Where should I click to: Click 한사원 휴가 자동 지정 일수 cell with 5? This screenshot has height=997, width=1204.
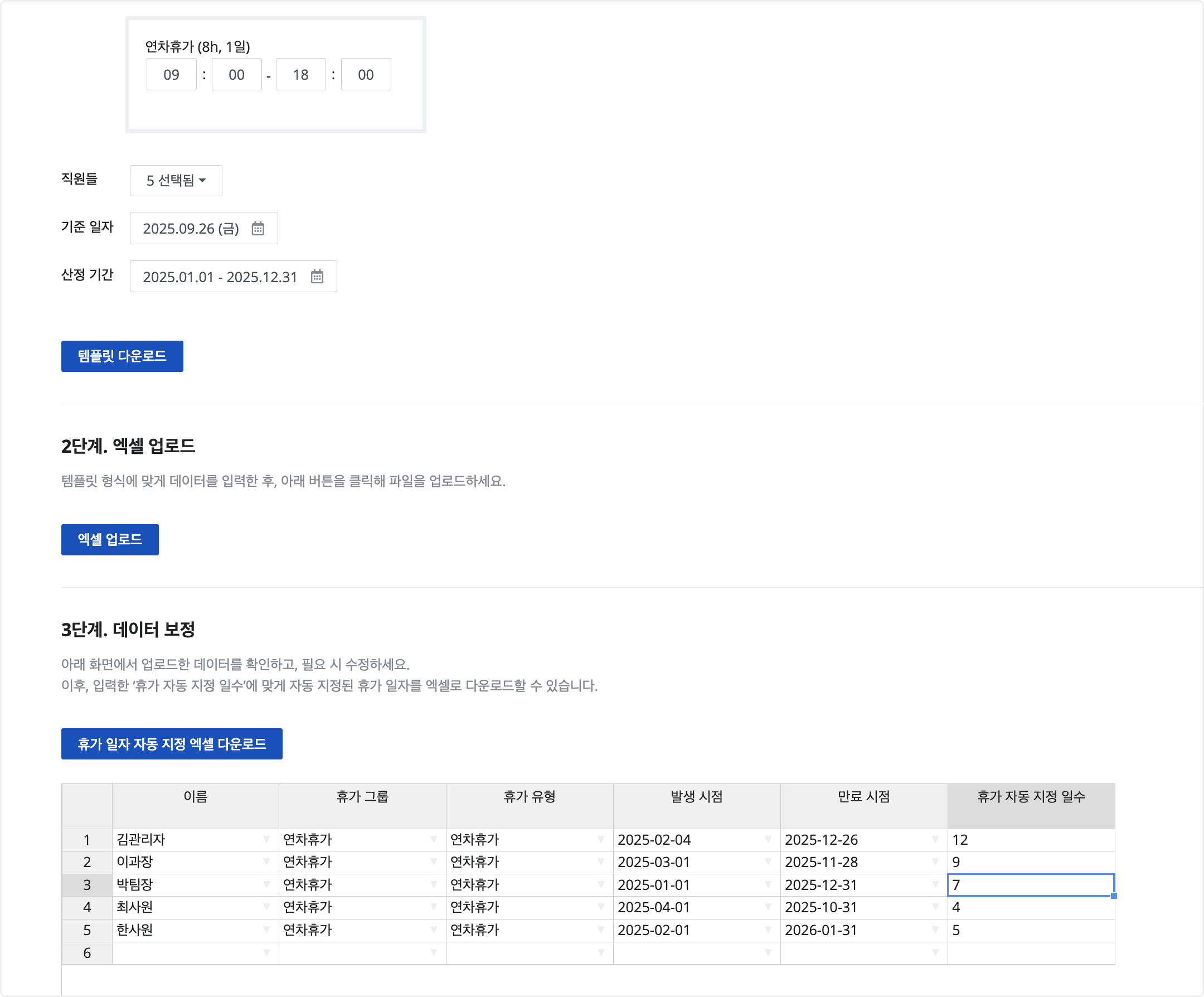[x=1030, y=930]
